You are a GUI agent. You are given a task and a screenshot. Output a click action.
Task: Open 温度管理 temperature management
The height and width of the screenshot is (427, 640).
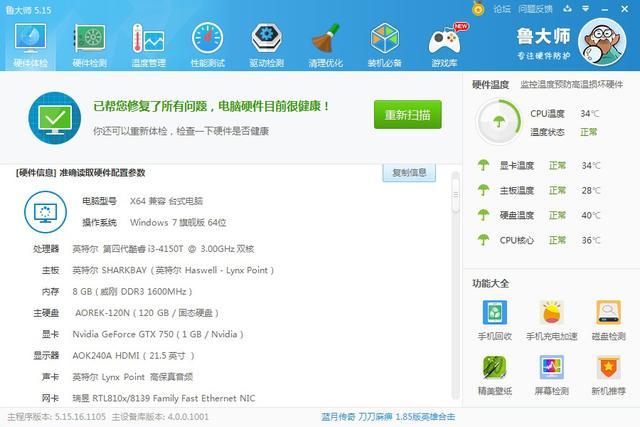click(148, 44)
